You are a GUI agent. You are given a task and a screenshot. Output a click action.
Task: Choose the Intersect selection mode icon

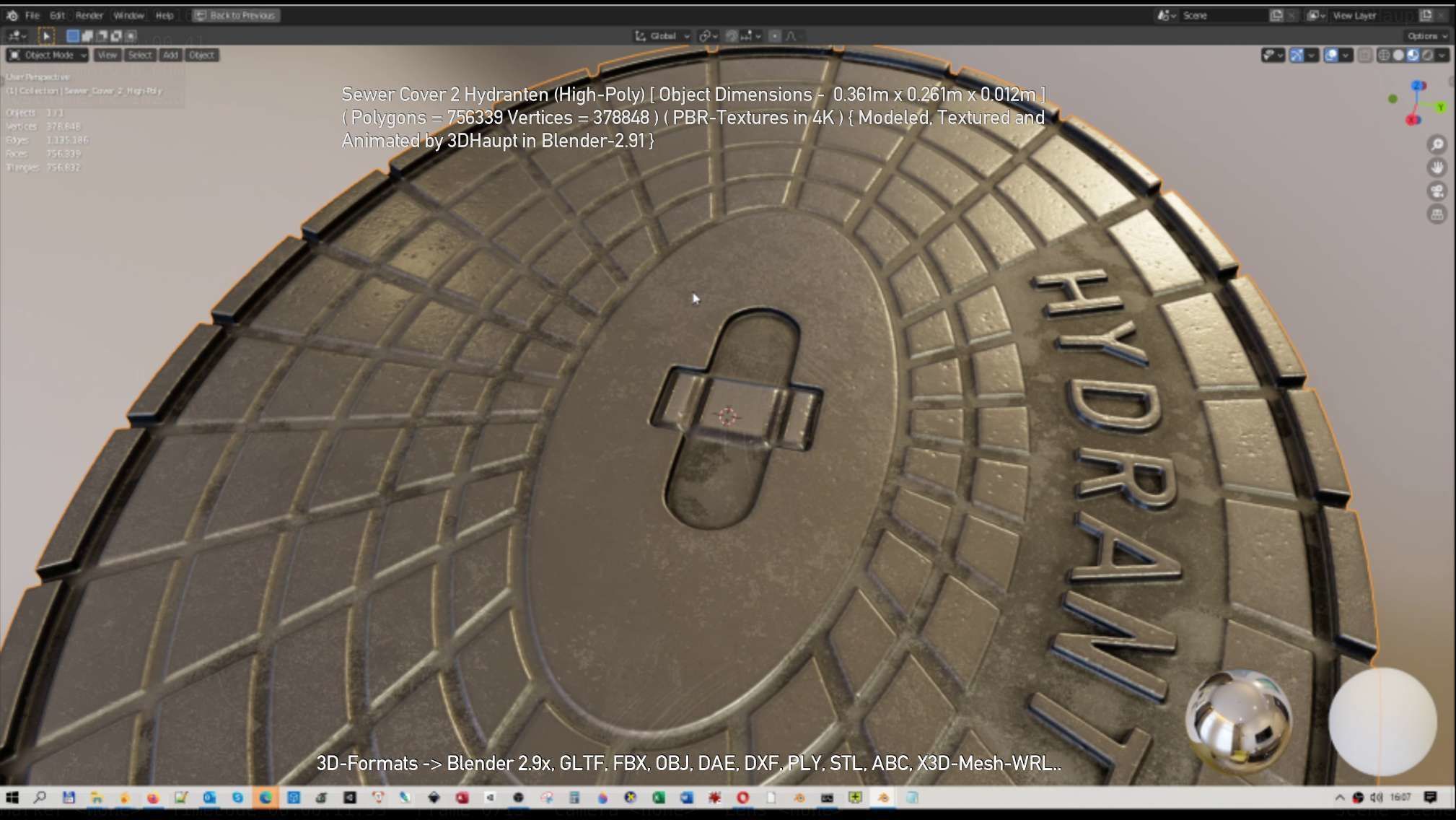[x=131, y=35]
